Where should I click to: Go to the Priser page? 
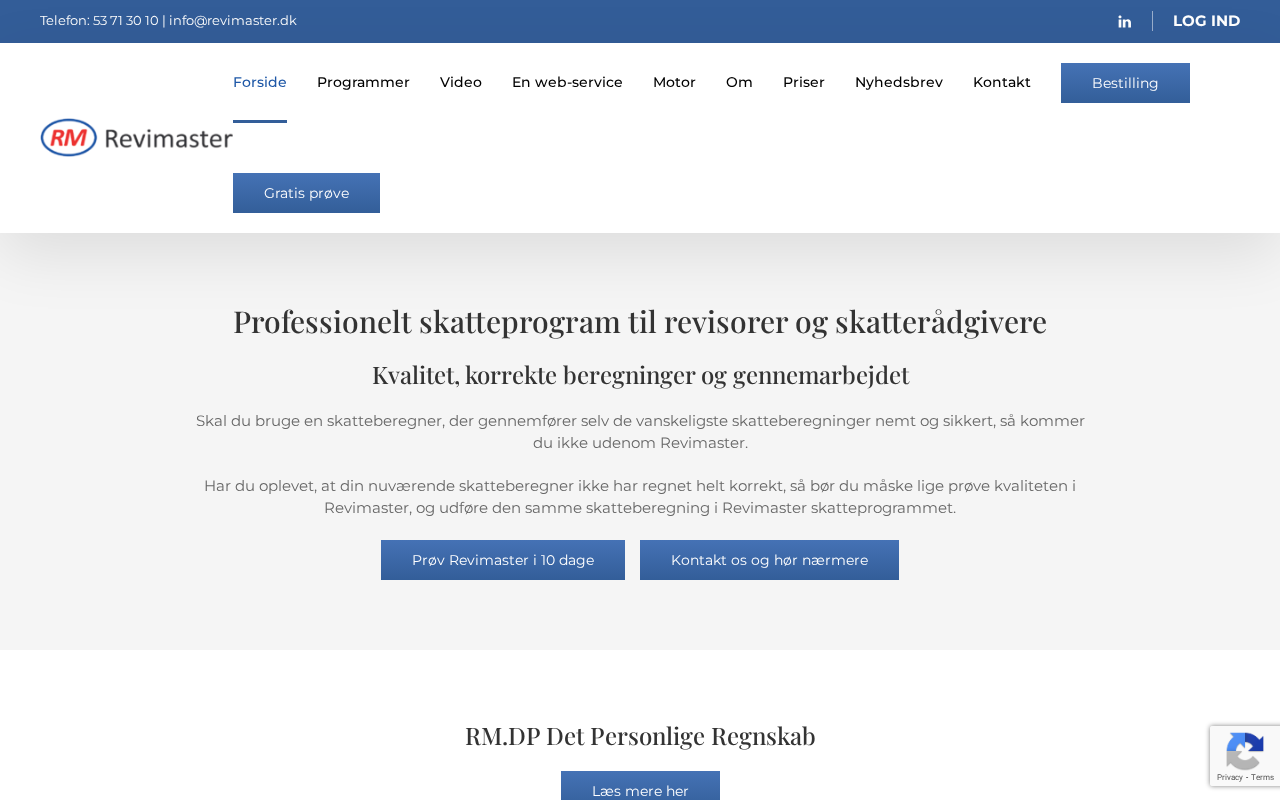(804, 82)
